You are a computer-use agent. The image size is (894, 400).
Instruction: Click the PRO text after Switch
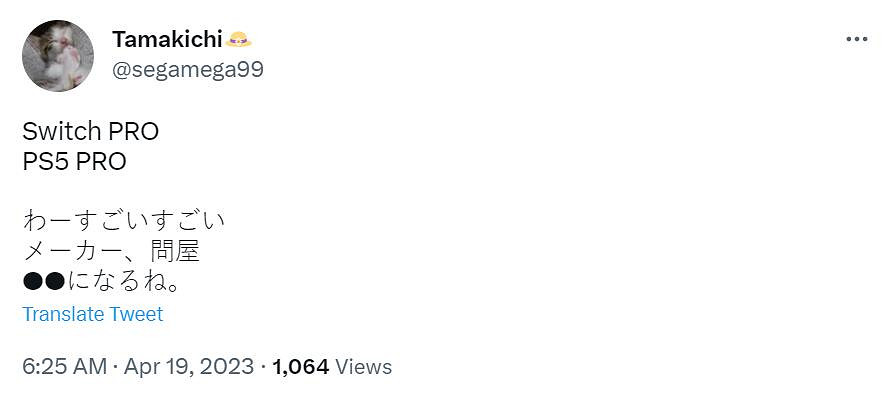[133, 131]
